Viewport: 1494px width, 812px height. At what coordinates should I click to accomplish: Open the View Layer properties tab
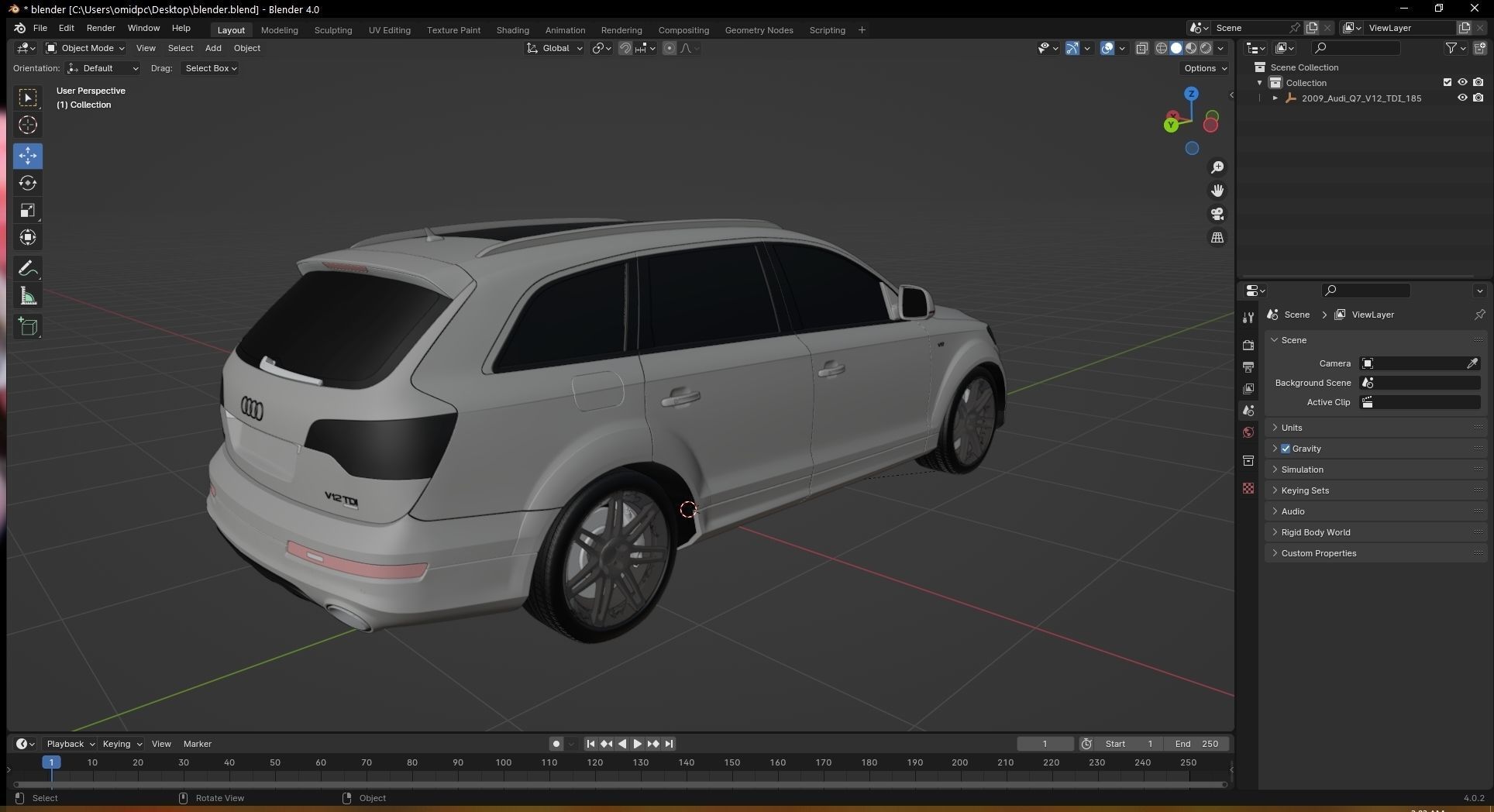tap(1248, 388)
